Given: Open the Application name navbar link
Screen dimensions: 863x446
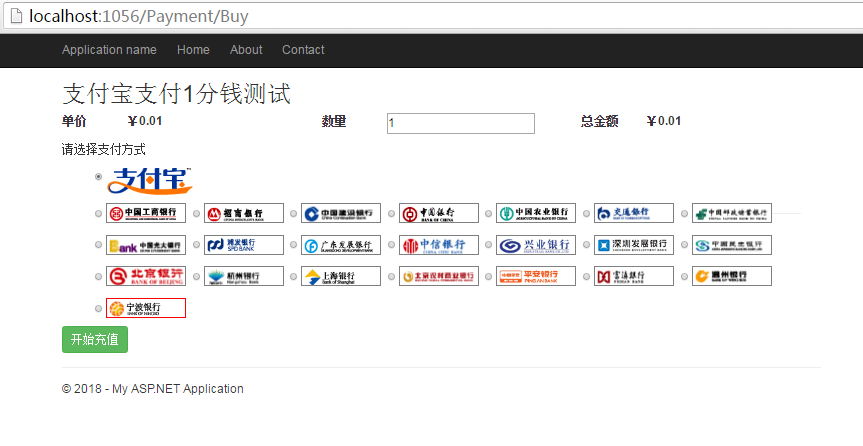Looking at the screenshot, I should (x=109, y=50).
